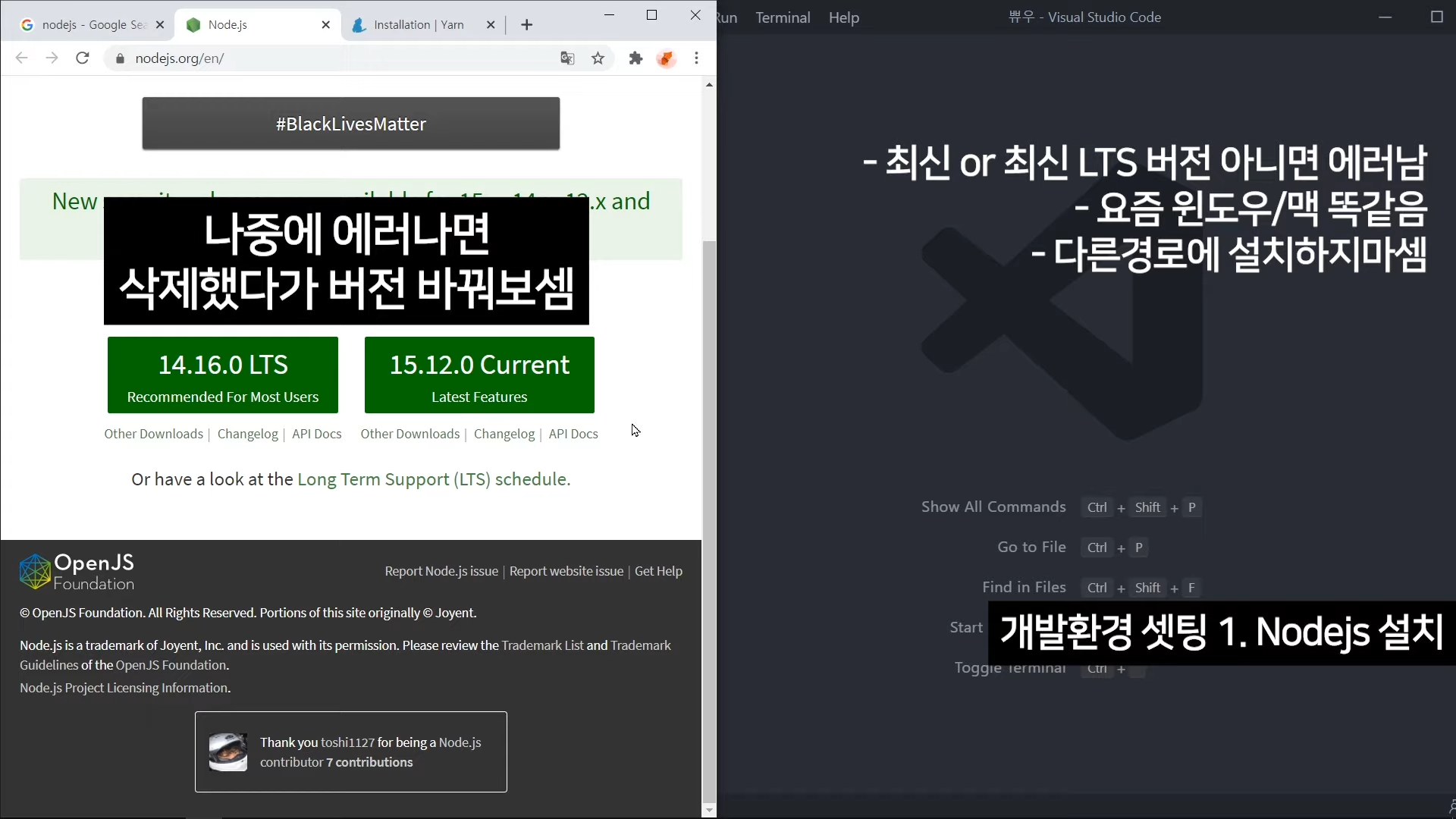Open a new browser tab
This screenshot has width=1456, height=819.
point(527,25)
